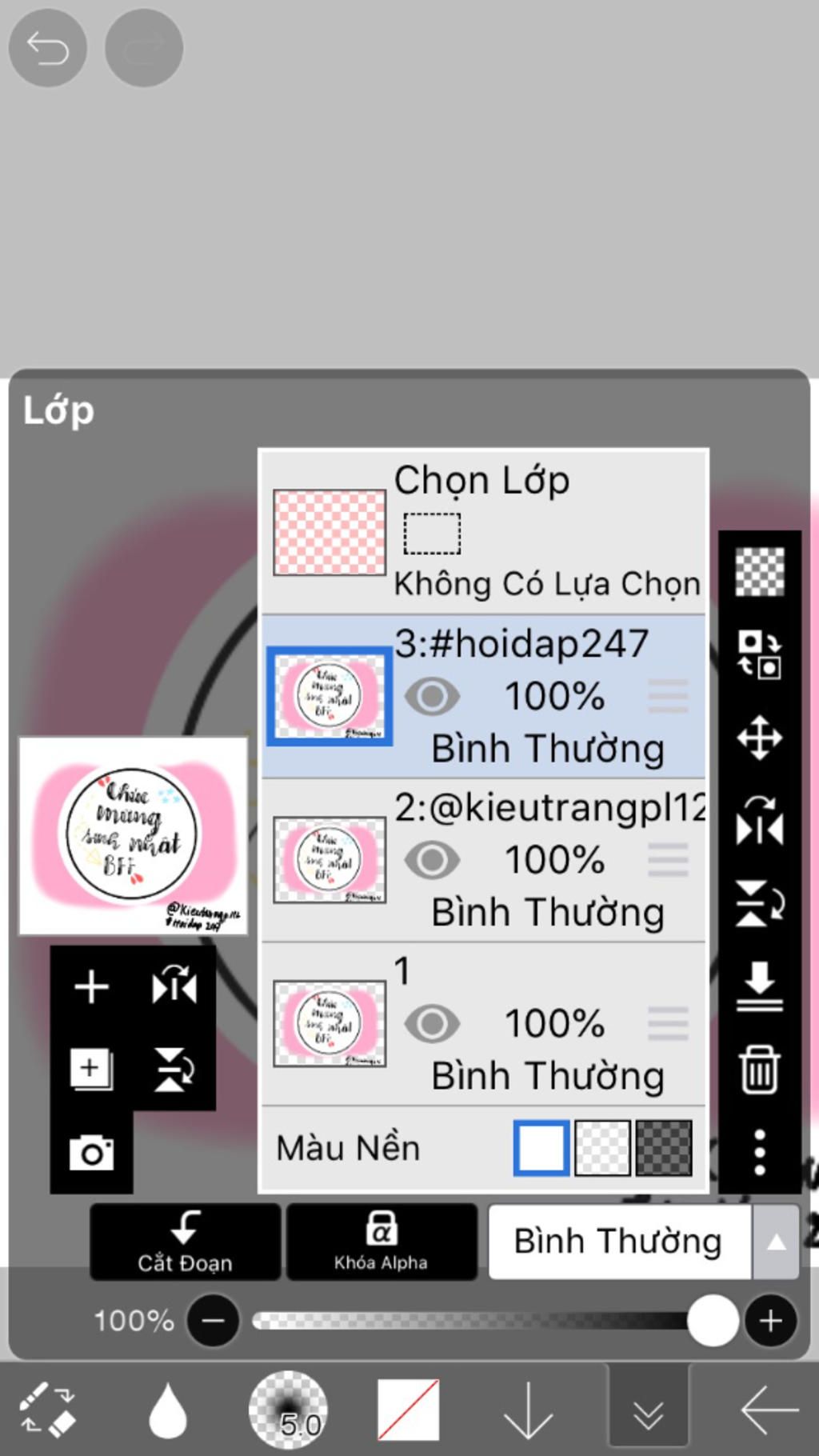Viewport: 819px width, 1456px height.
Task: Open the three-dot more options menu
Action: tap(759, 1152)
